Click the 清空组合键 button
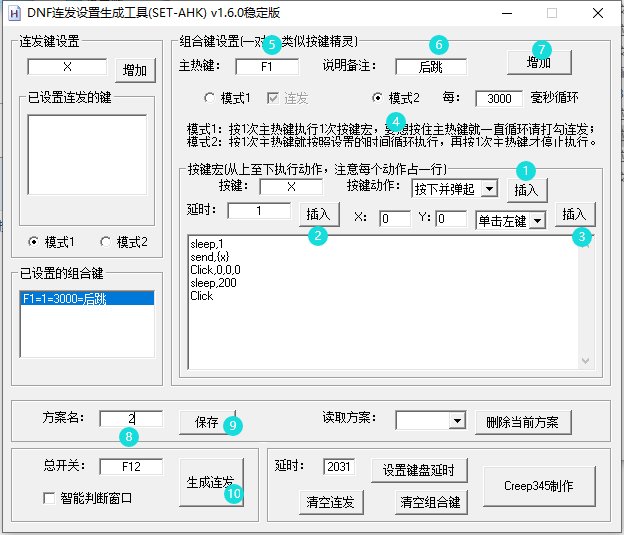This screenshot has height=535, width=624. [431, 502]
